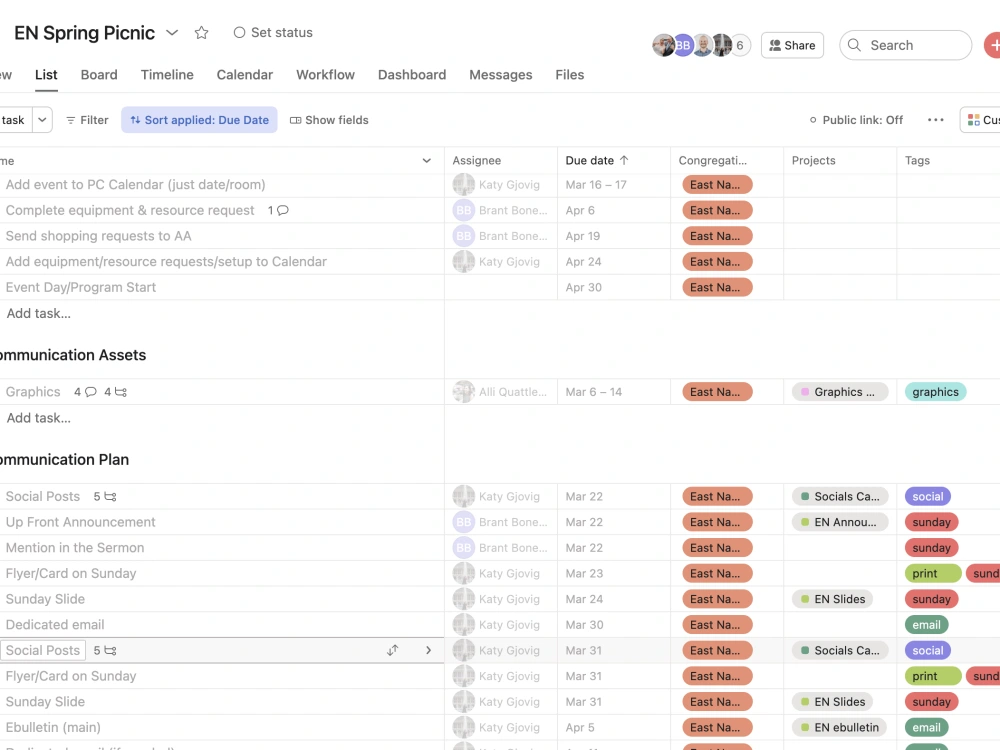Switch to the Board tab
Image resolution: width=1000 pixels, height=750 pixels.
tap(98, 74)
